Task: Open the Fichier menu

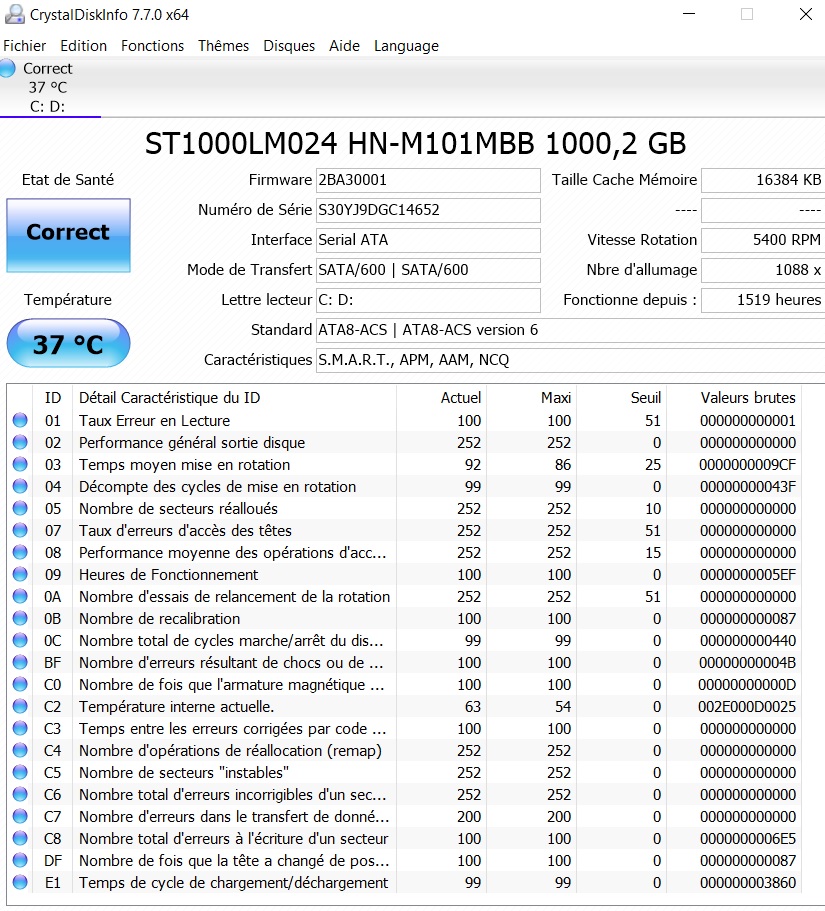Action: 24,46
